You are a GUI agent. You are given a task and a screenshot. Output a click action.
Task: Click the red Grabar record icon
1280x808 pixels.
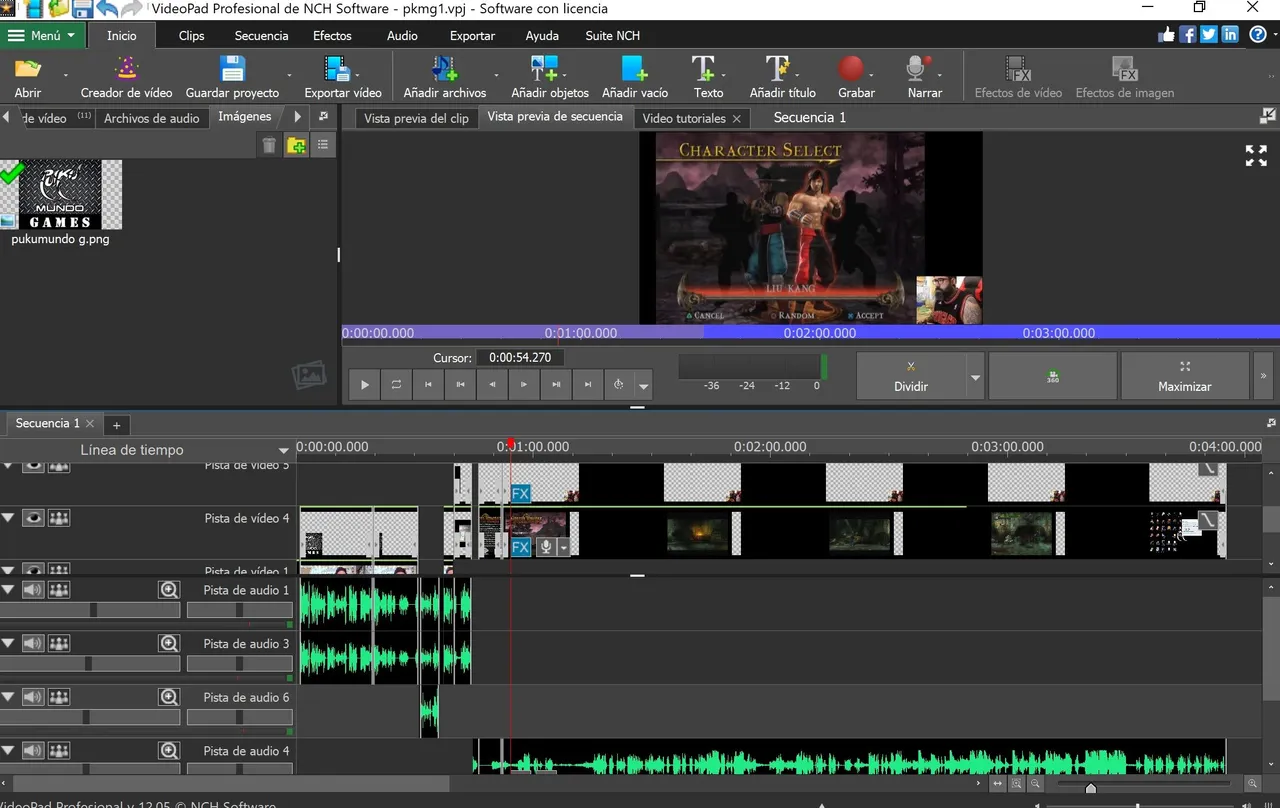[x=851, y=69]
